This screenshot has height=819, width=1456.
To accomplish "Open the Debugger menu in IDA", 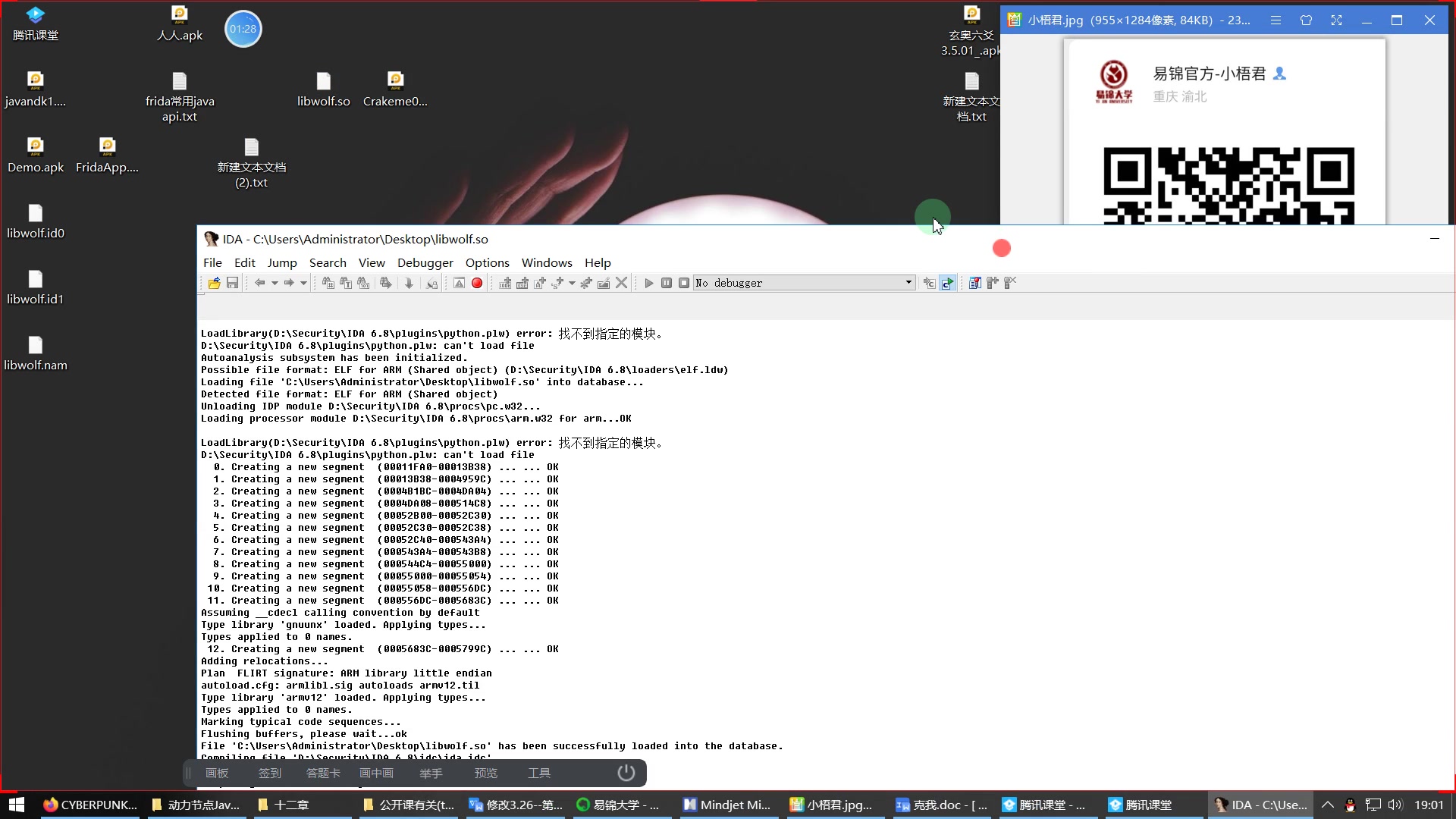I will click(x=425, y=262).
